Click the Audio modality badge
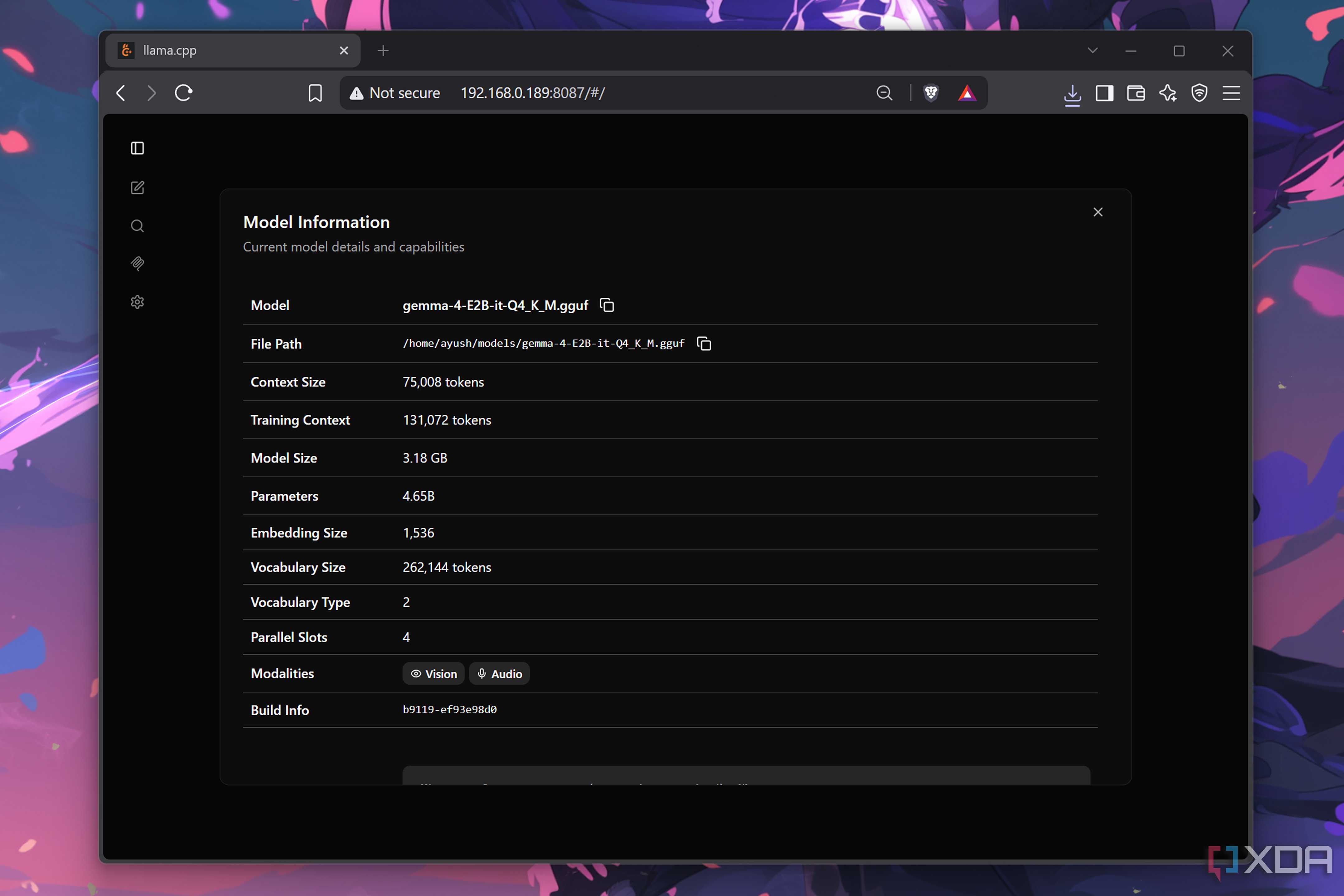The height and width of the screenshot is (896, 1344). coord(499,674)
